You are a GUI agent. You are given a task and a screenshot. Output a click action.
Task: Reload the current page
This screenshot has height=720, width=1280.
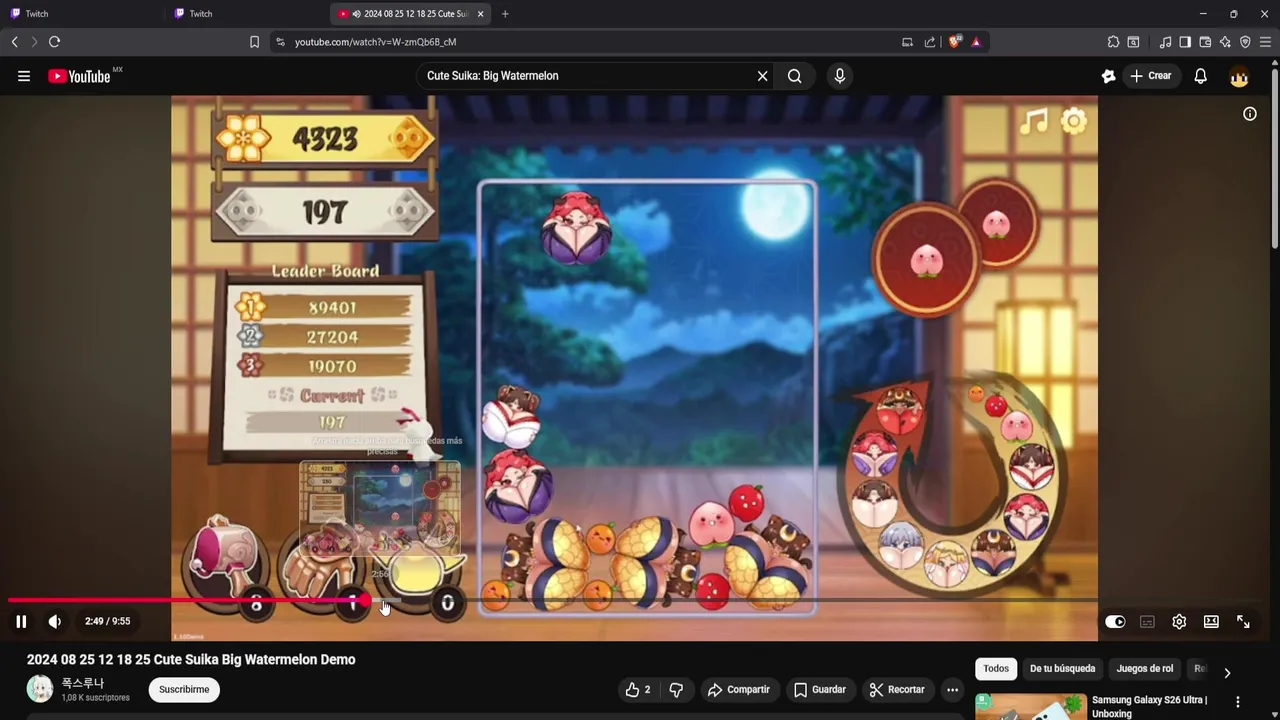tap(55, 42)
